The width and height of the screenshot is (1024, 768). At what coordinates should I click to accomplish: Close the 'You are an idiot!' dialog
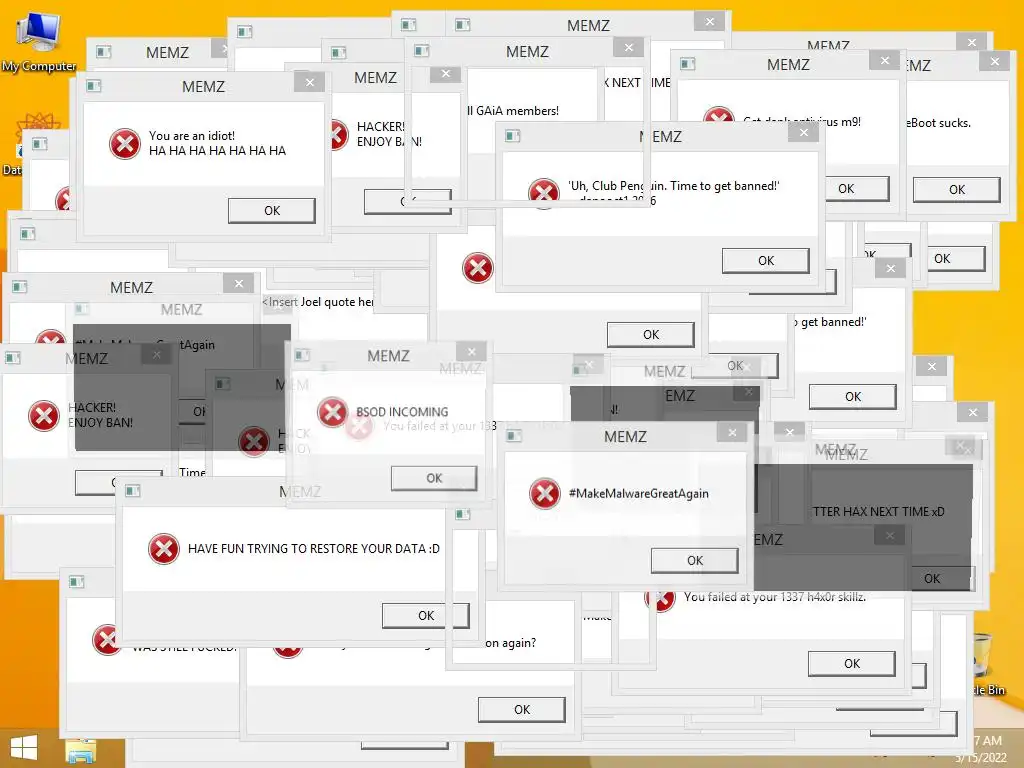(310, 82)
